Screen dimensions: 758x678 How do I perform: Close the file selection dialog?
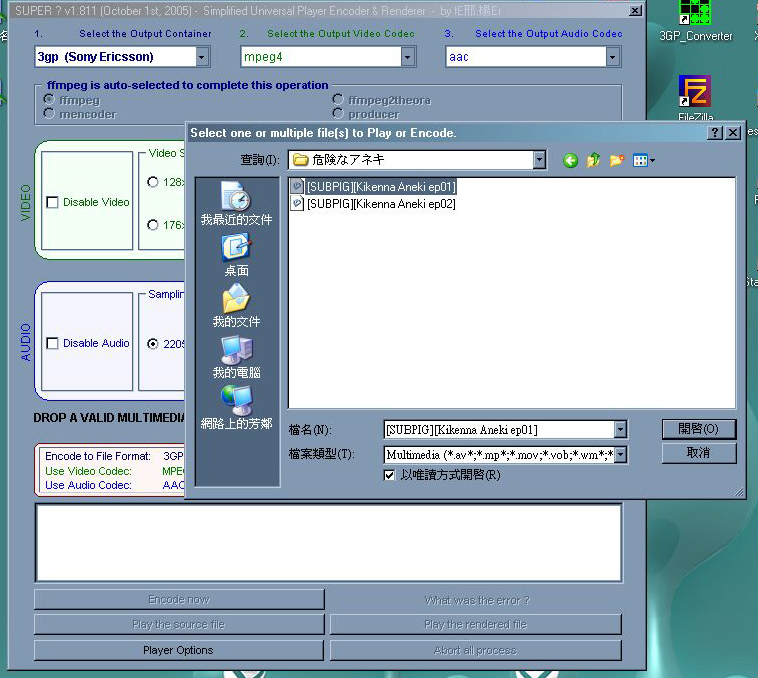[733, 133]
